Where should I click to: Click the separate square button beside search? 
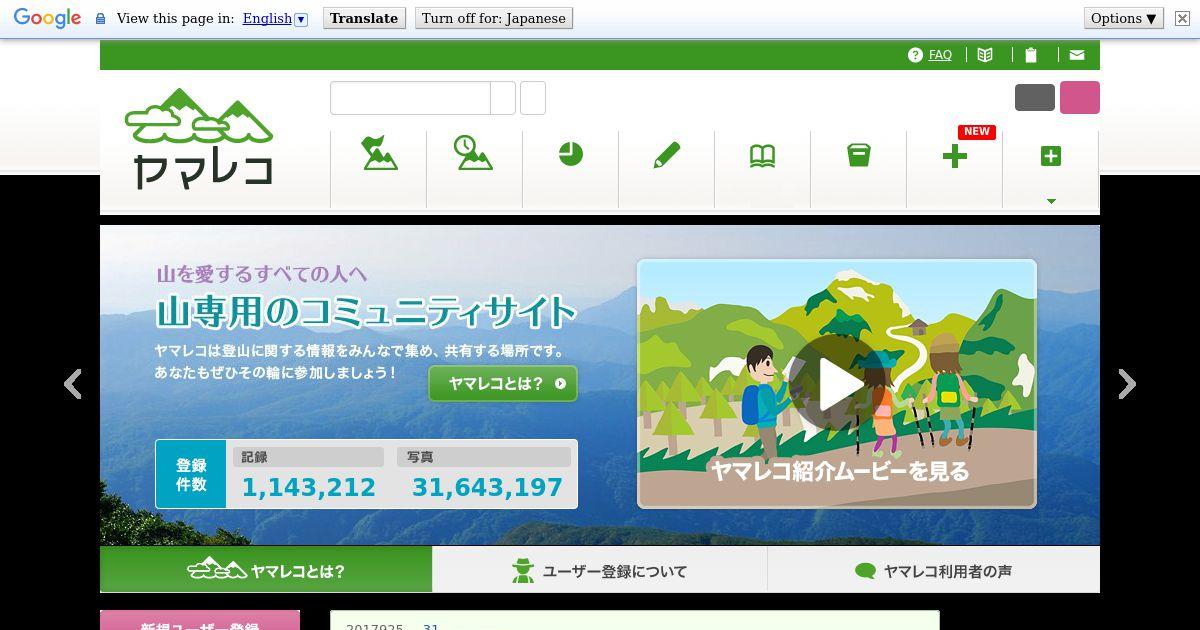533,98
